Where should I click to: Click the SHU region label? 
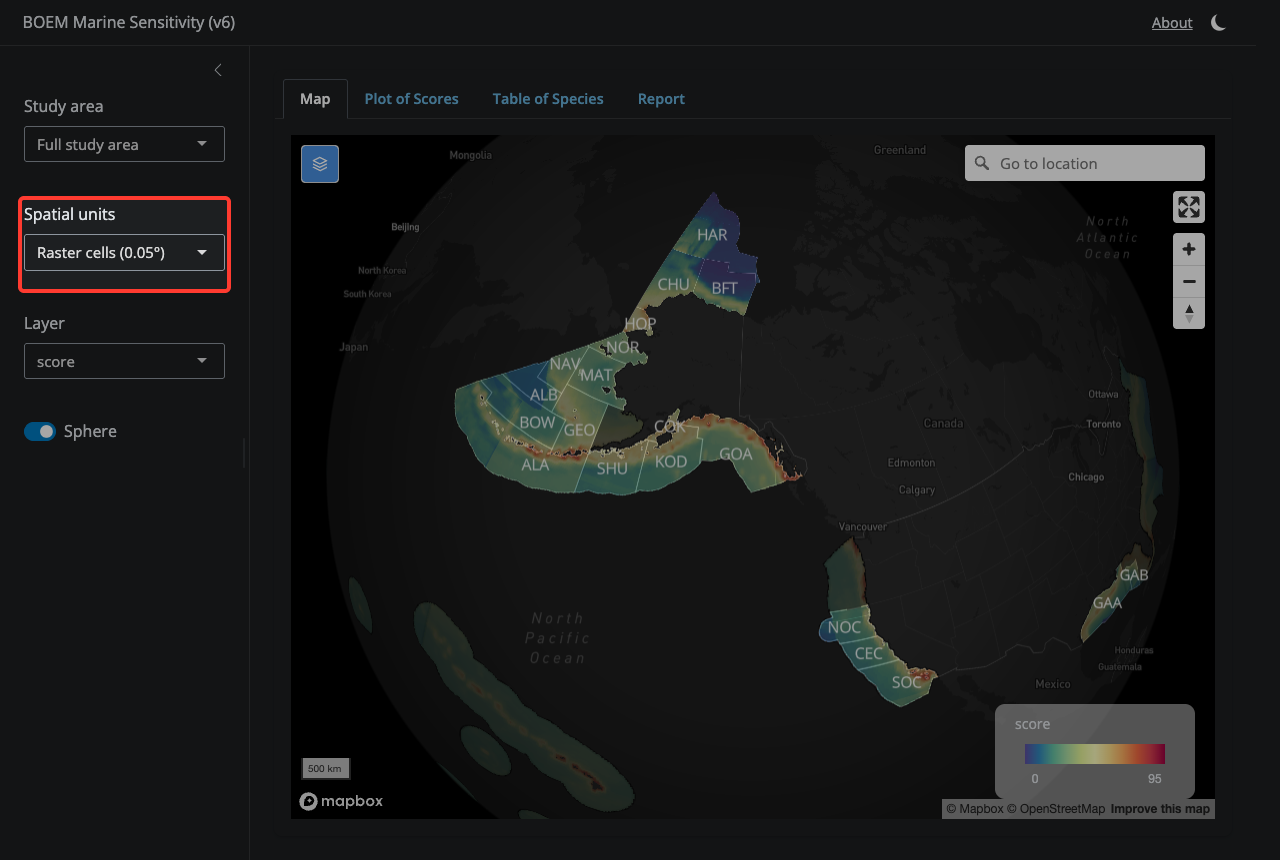click(x=612, y=468)
